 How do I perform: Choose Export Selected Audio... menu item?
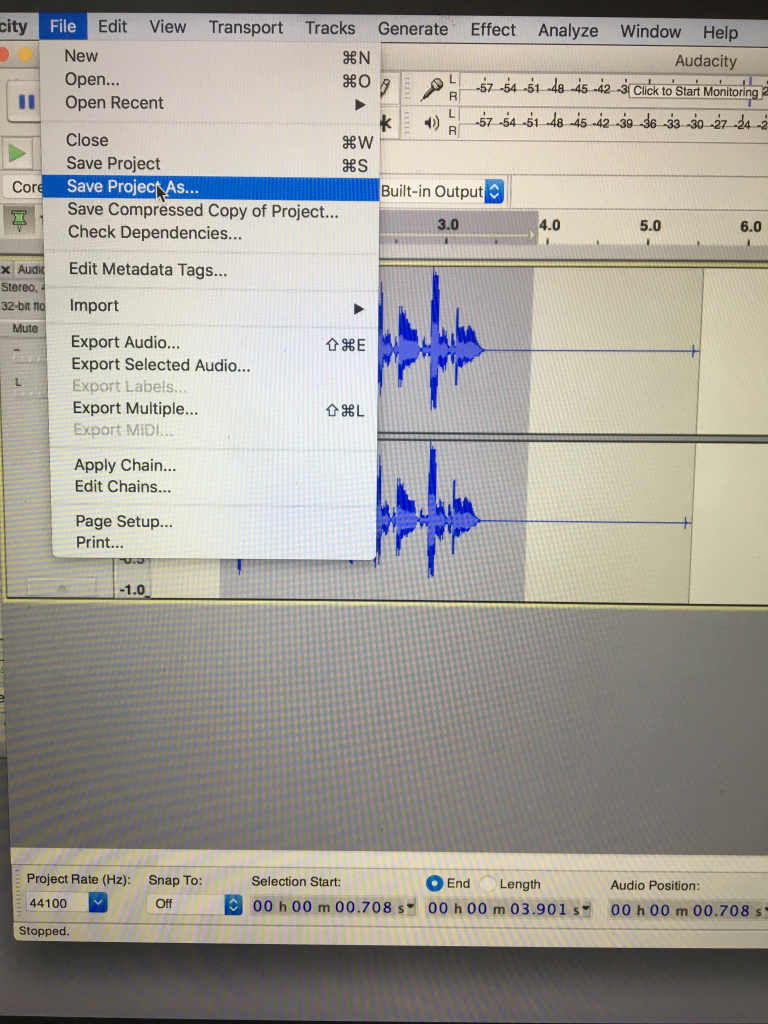click(214, 365)
